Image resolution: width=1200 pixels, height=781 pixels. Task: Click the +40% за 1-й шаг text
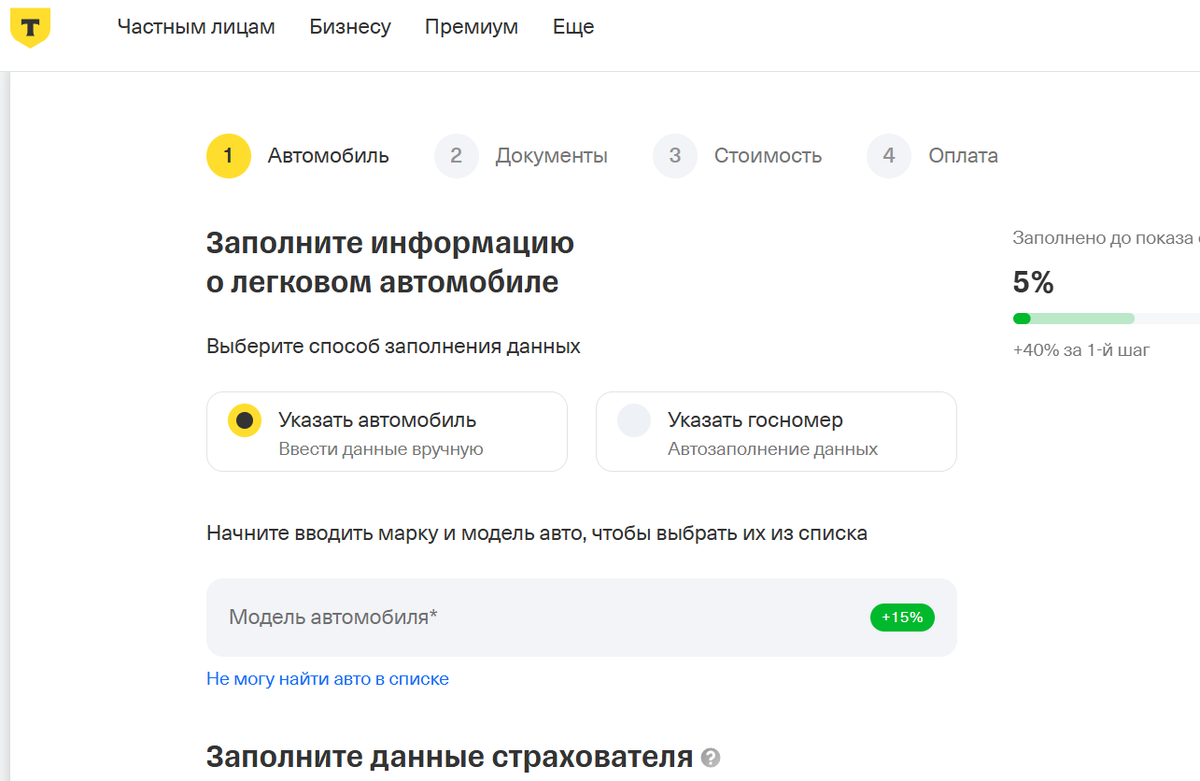pyautogui.click(x=1082, y=351)
